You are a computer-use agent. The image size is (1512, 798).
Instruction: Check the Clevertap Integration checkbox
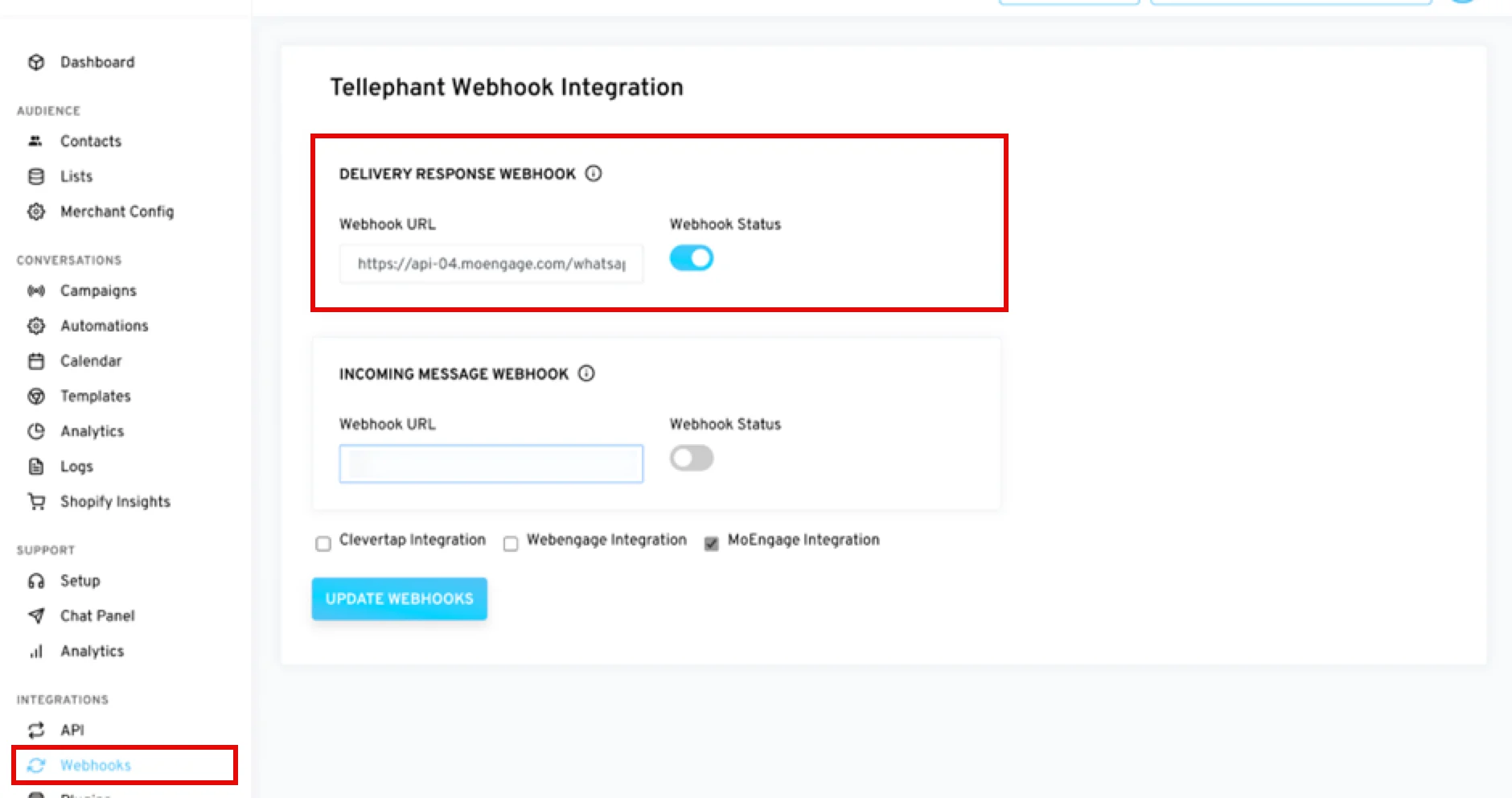[x=323, y=544]
